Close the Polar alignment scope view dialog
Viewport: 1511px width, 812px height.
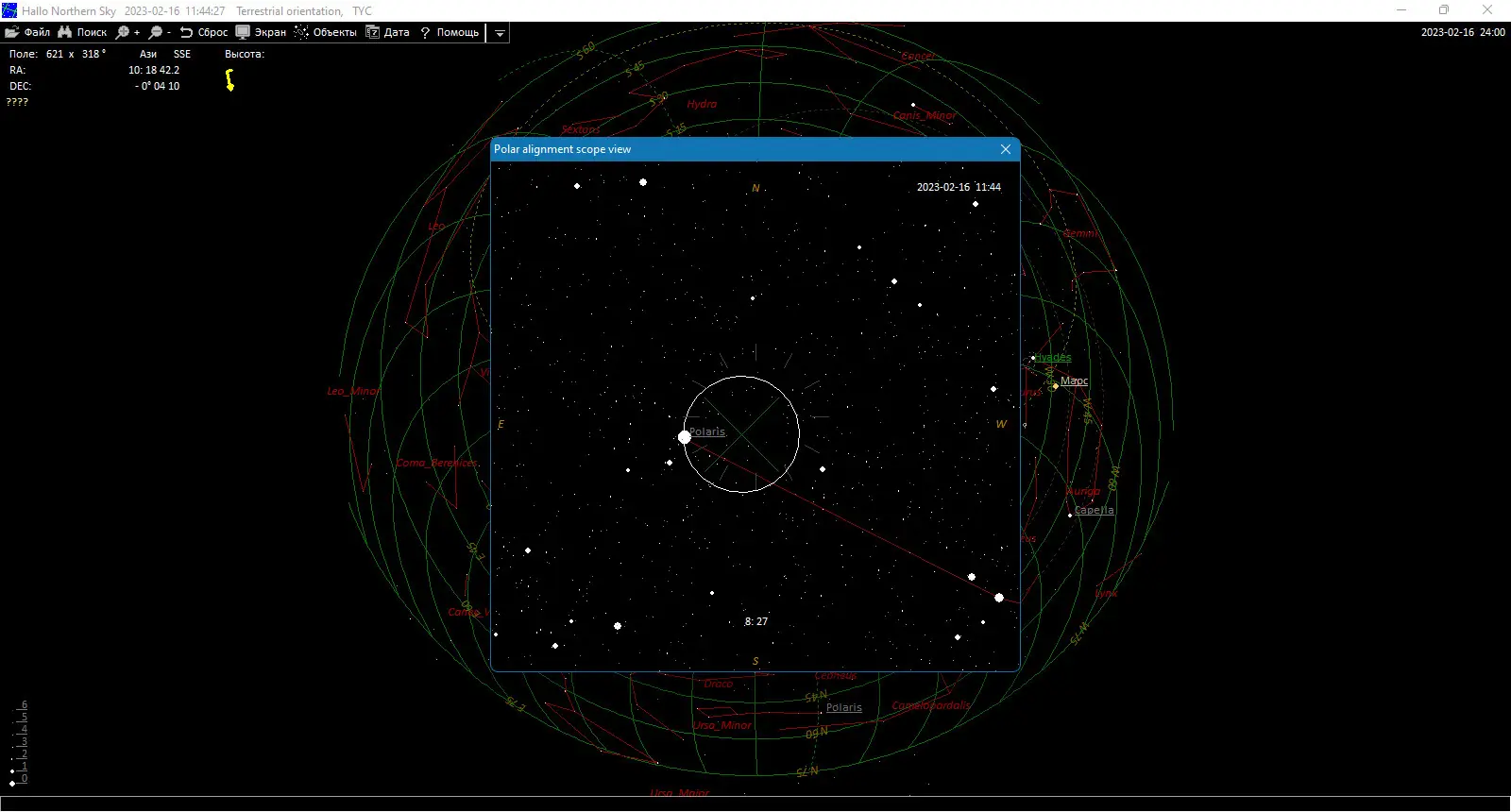tap(1006, 149)
